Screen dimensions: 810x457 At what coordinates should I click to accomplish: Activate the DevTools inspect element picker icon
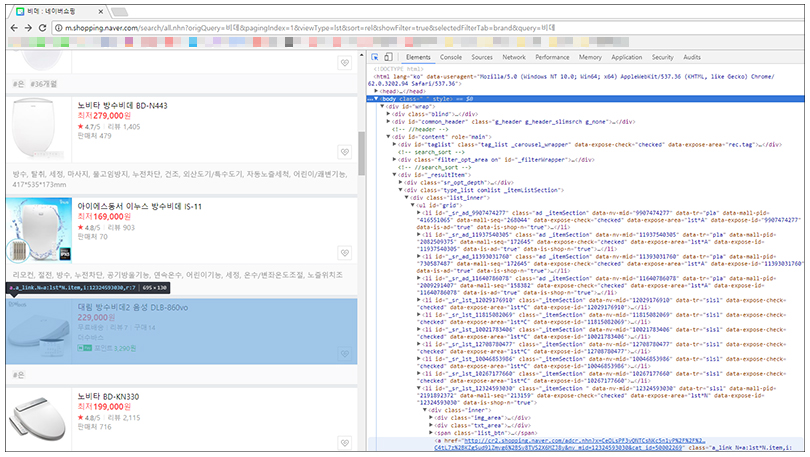(x=375, y=57)
